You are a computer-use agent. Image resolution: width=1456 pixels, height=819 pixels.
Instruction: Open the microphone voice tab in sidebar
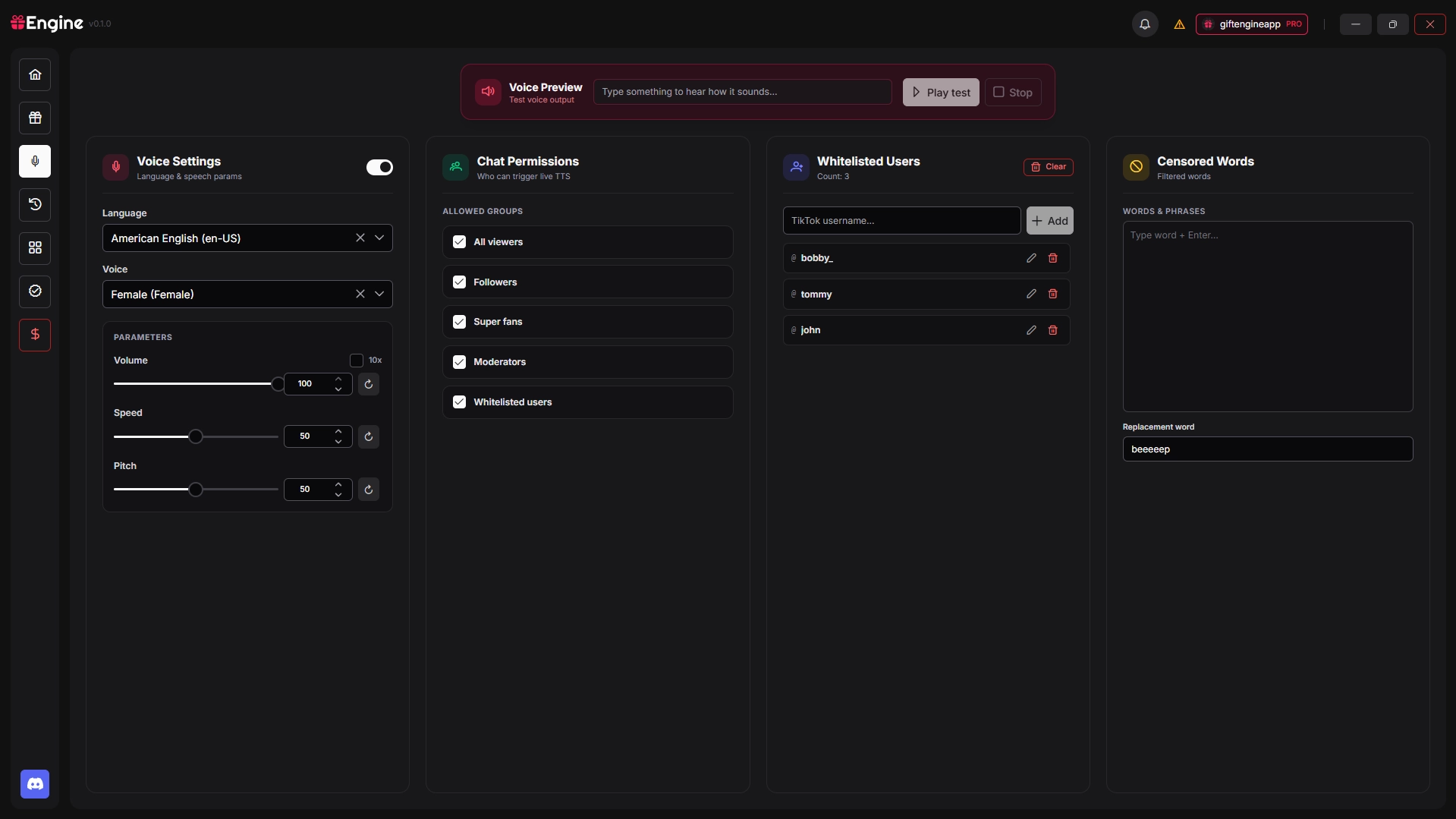pyautogui.click(x=35, y=161)
